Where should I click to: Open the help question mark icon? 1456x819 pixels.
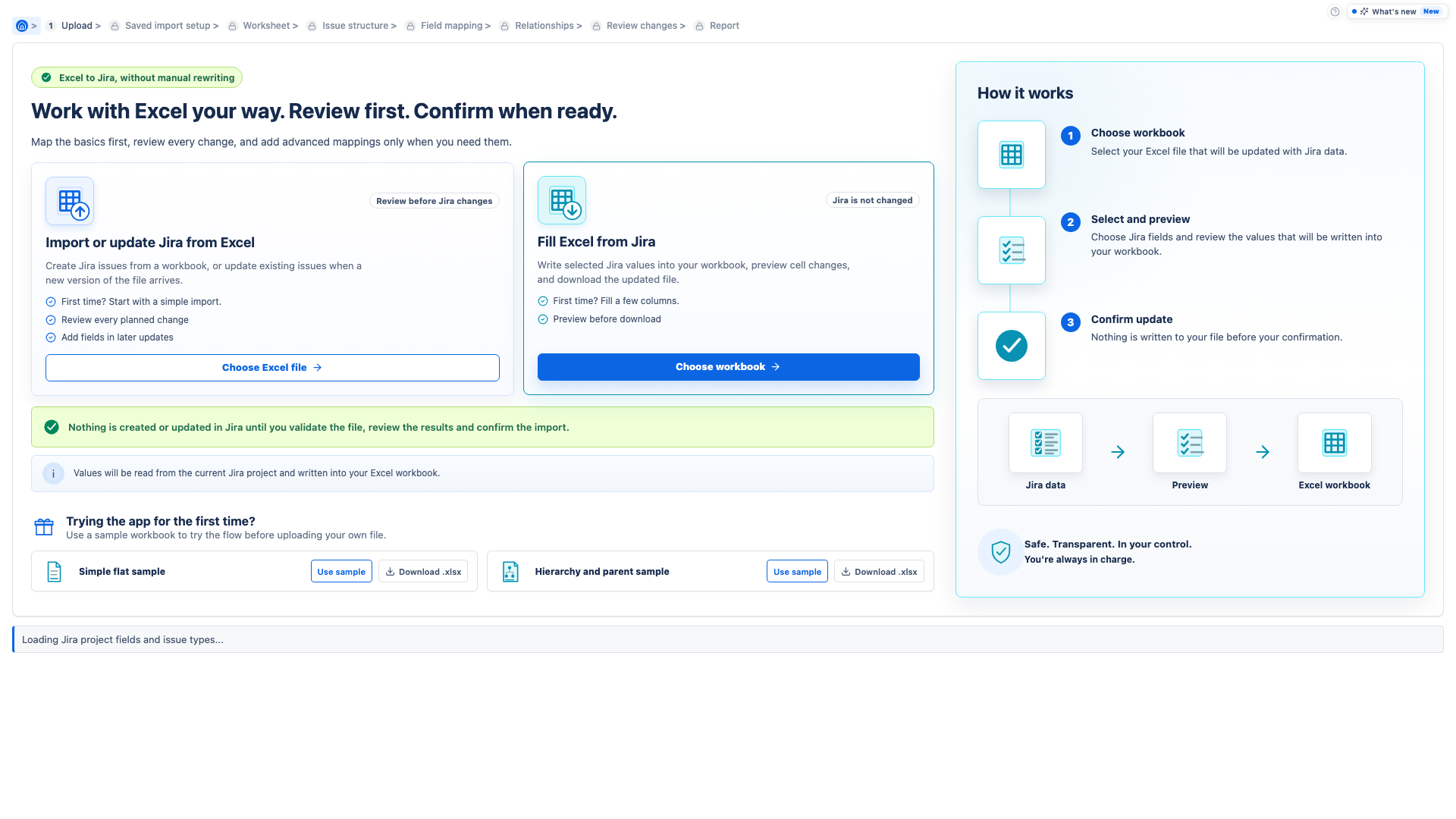1335,11
